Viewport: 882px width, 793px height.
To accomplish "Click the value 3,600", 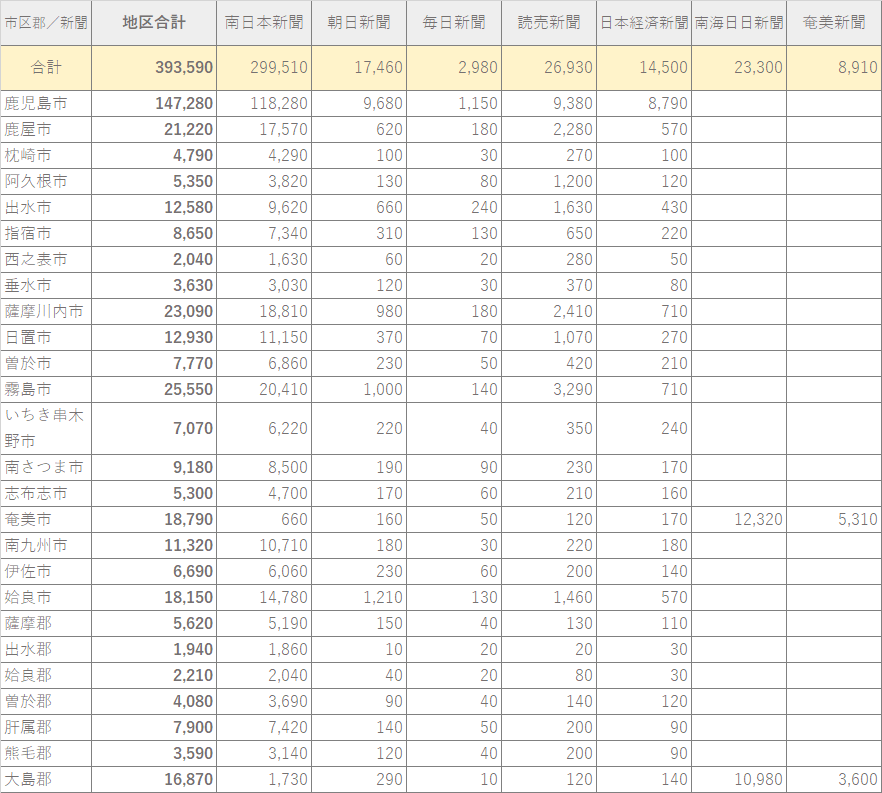I will (x=858, y=779).
